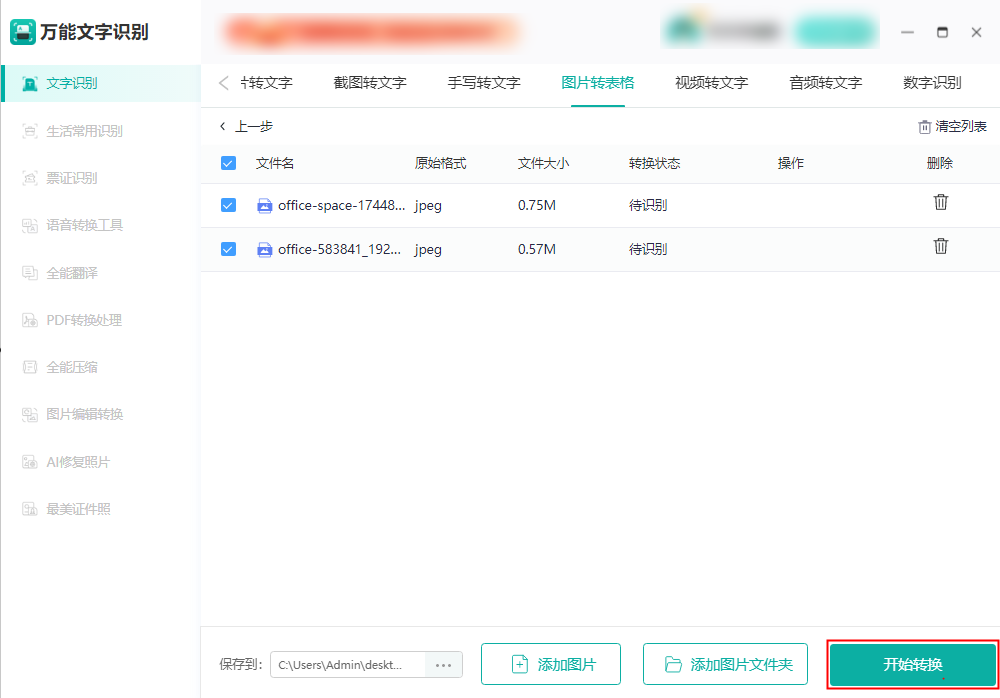Click the image icon of office-583841_192 file

point(265,249)
